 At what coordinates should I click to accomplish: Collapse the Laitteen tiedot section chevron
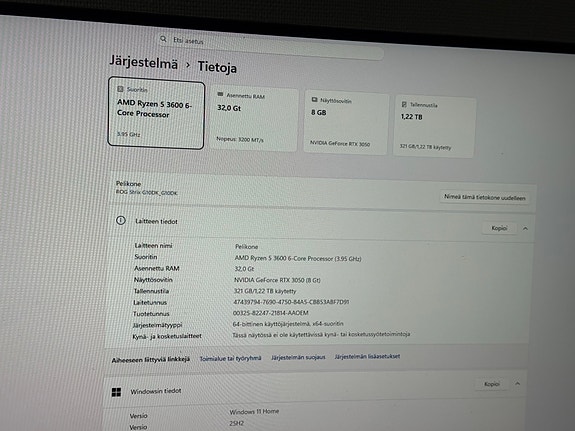(525, 229)
